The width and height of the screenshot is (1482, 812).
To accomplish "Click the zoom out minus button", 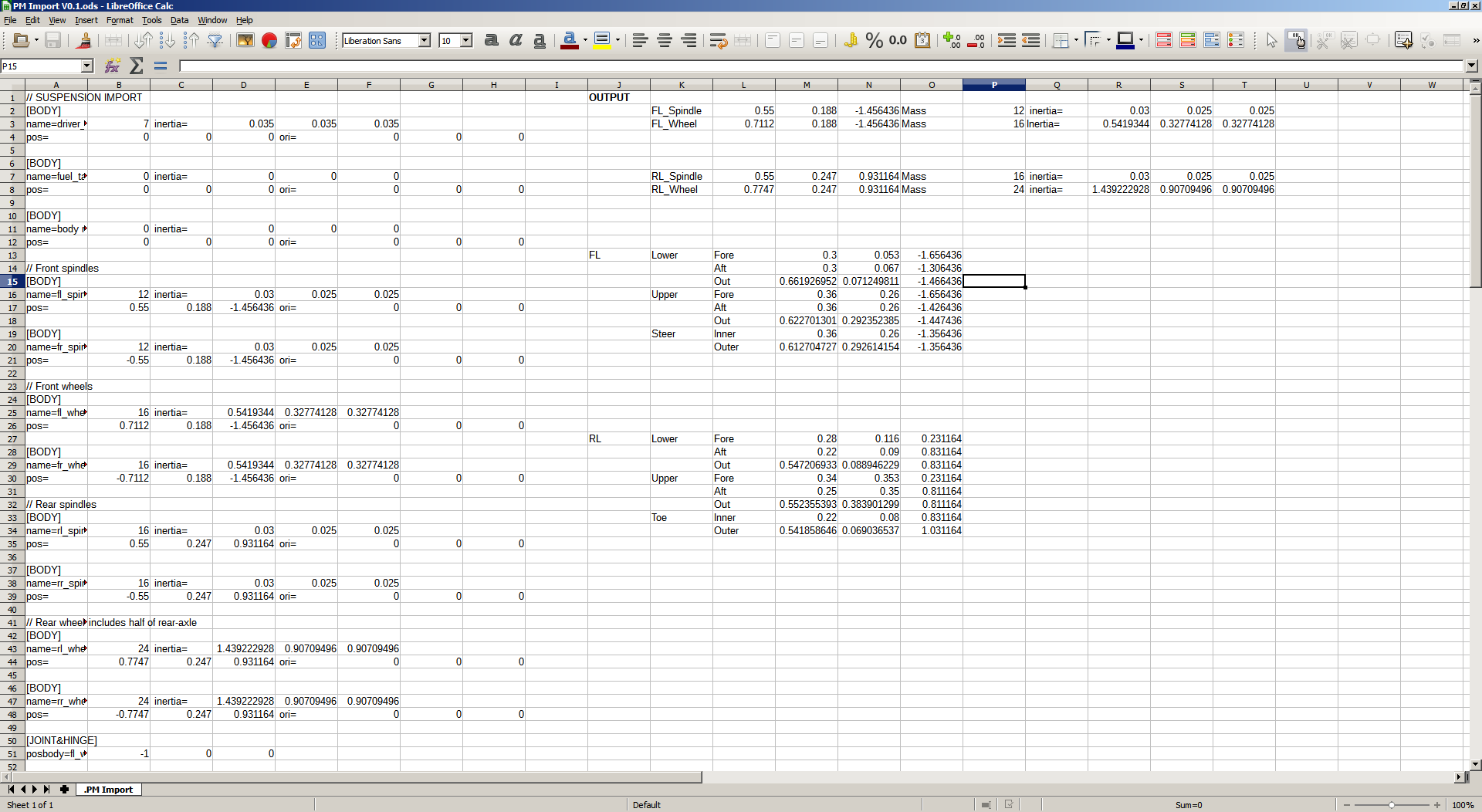I will (x=1347, y=805).
